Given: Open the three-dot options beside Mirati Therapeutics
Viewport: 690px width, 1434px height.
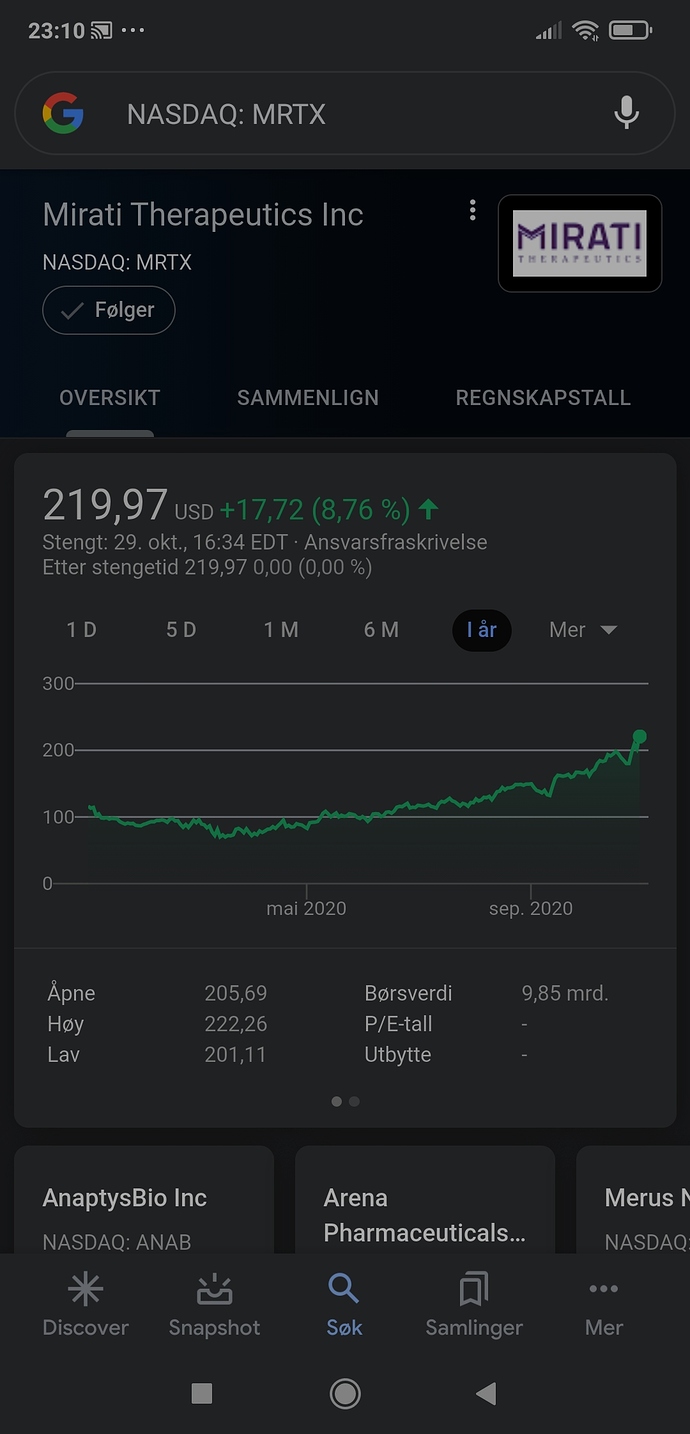Looking at the screenshot, I should [472, 211].
